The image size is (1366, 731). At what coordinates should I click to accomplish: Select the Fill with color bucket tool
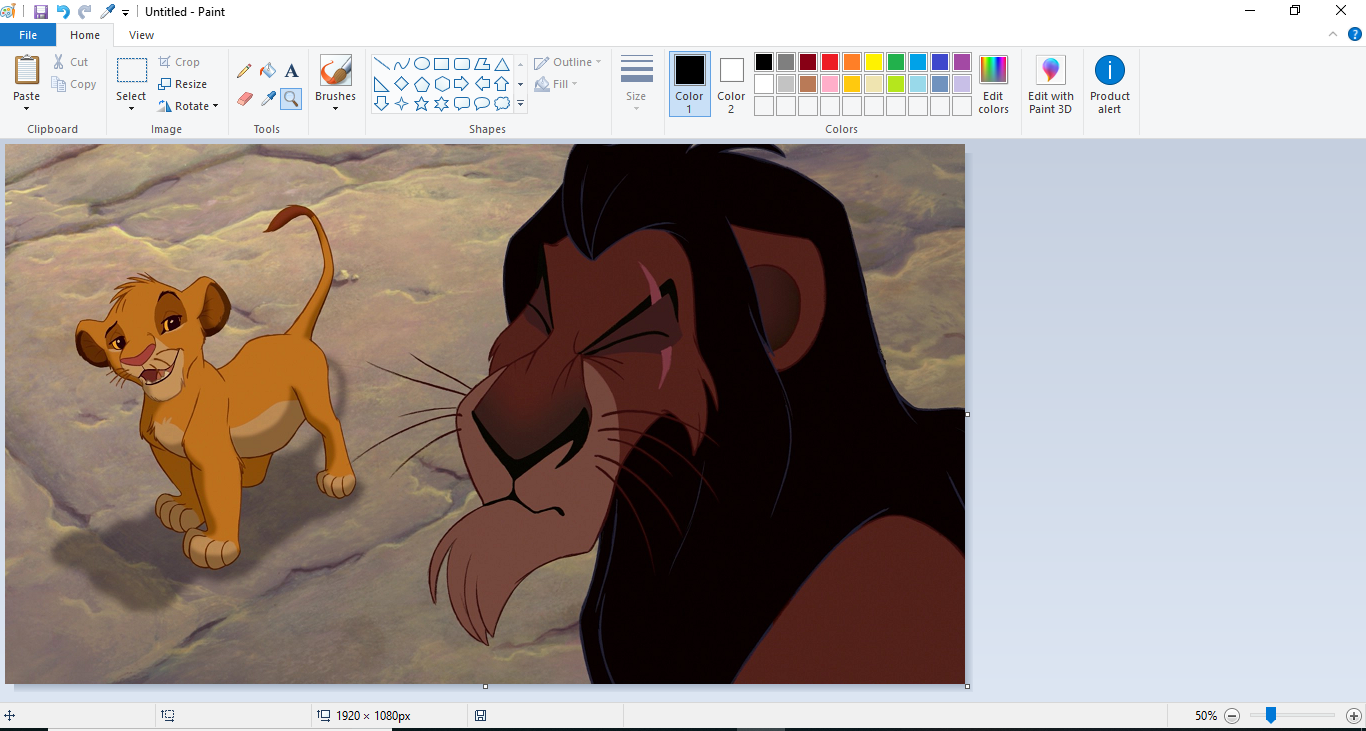point(268,71)
